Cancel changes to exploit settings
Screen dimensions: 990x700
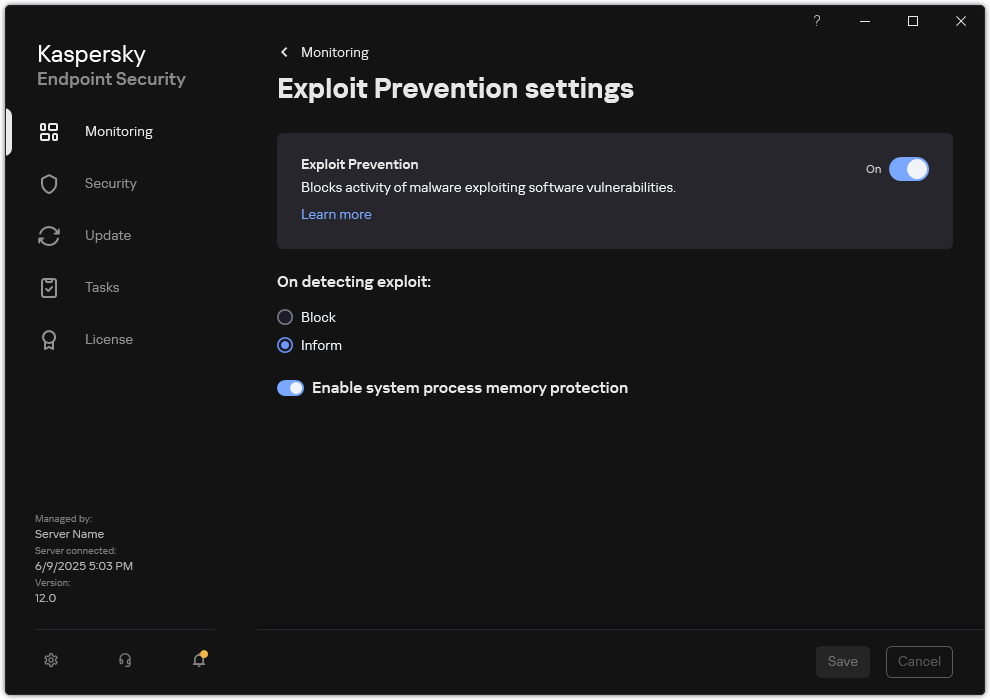click(919, 661)
